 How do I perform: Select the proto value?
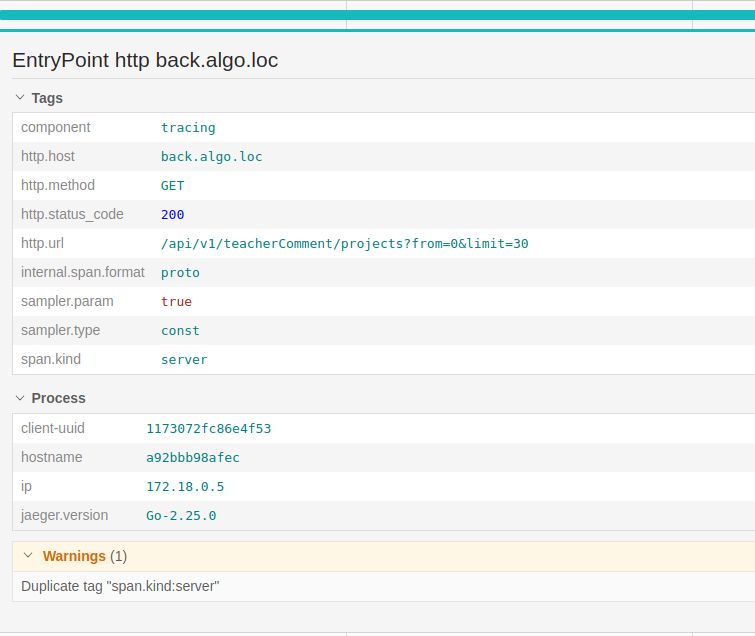pyautogui.click(x=180, y=273)
